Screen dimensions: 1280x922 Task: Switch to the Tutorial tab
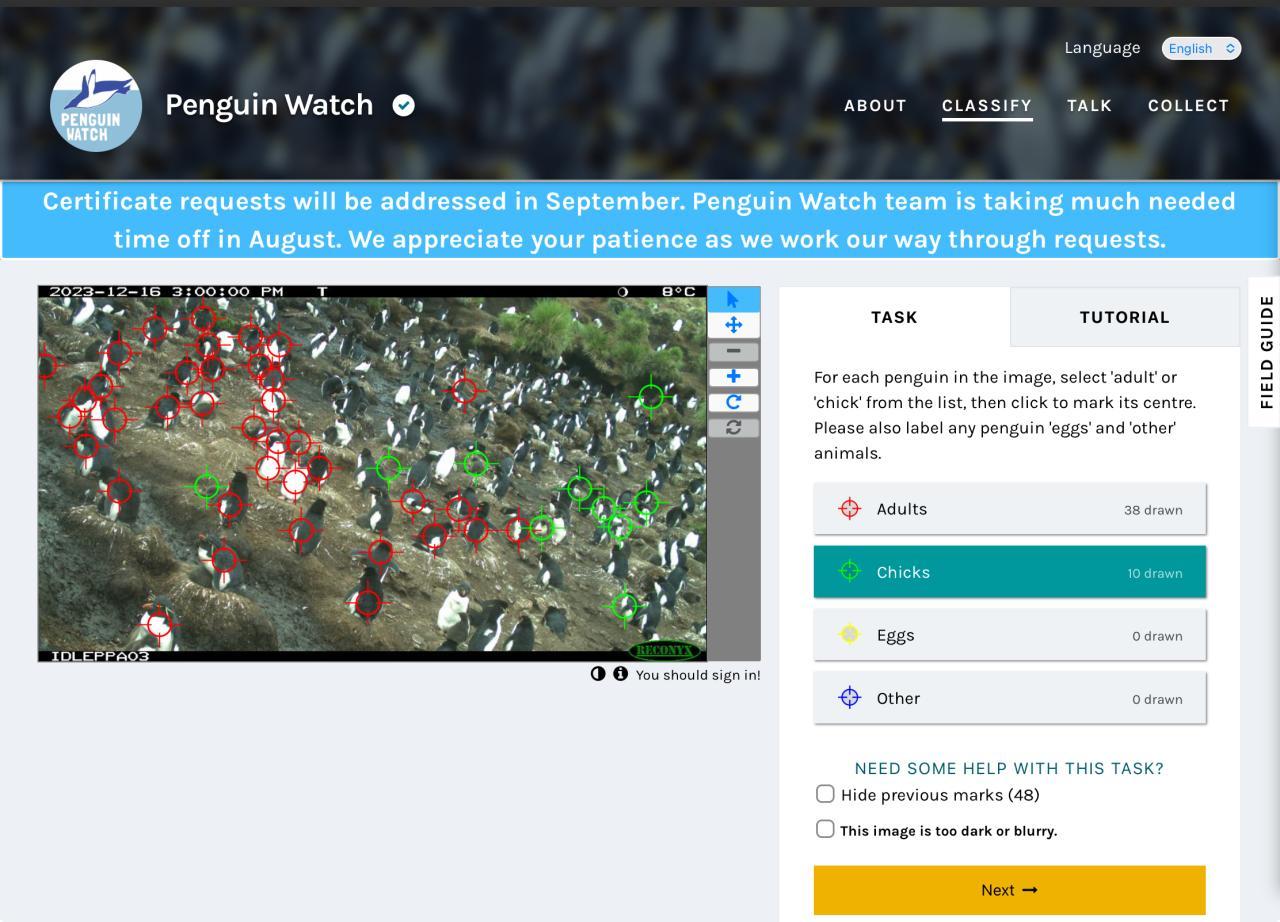[x=1125, y=317]
